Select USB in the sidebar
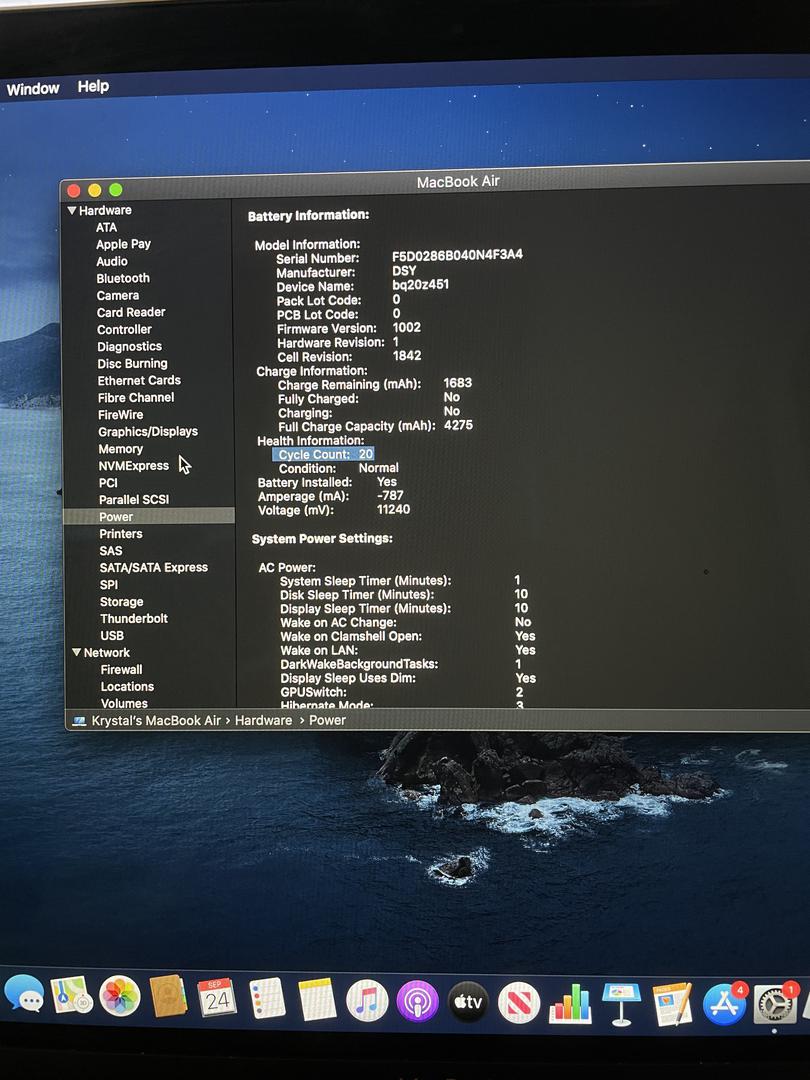 pos(112,636)
